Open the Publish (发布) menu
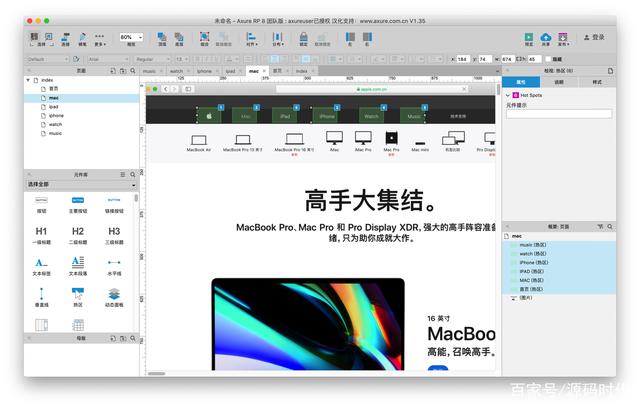The height and width of the screenshot is (408, 640). point(563,39)
